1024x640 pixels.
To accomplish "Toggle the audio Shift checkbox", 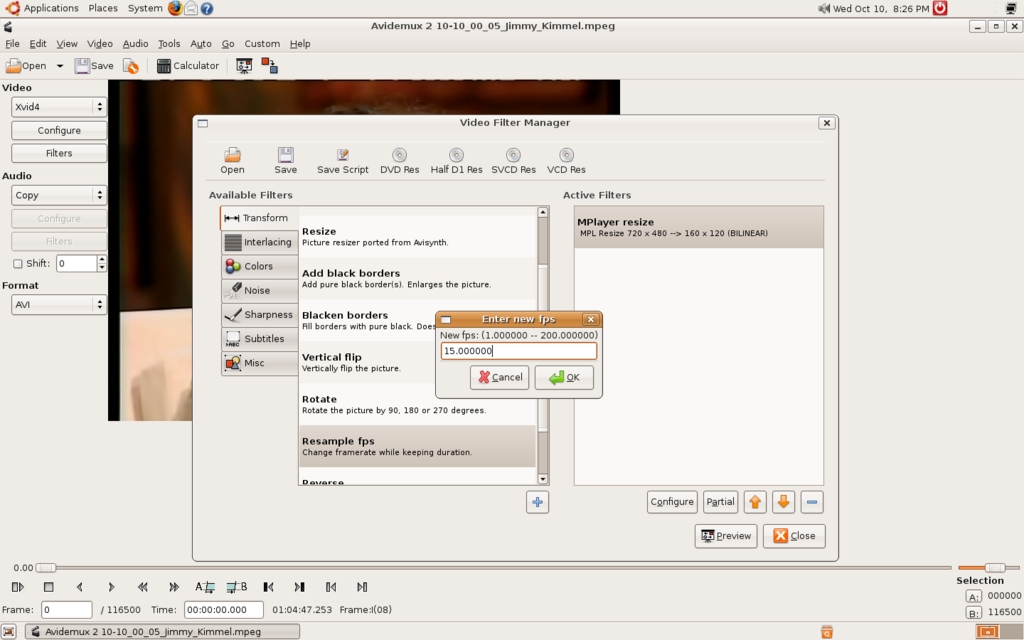I will [x=18, y=264].
